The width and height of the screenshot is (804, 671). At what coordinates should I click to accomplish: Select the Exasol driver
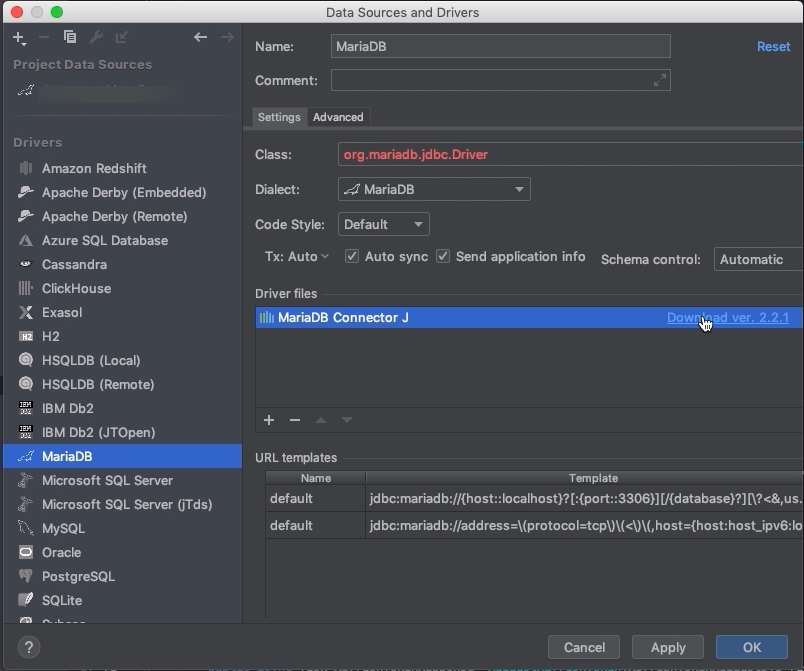point(122,312)
